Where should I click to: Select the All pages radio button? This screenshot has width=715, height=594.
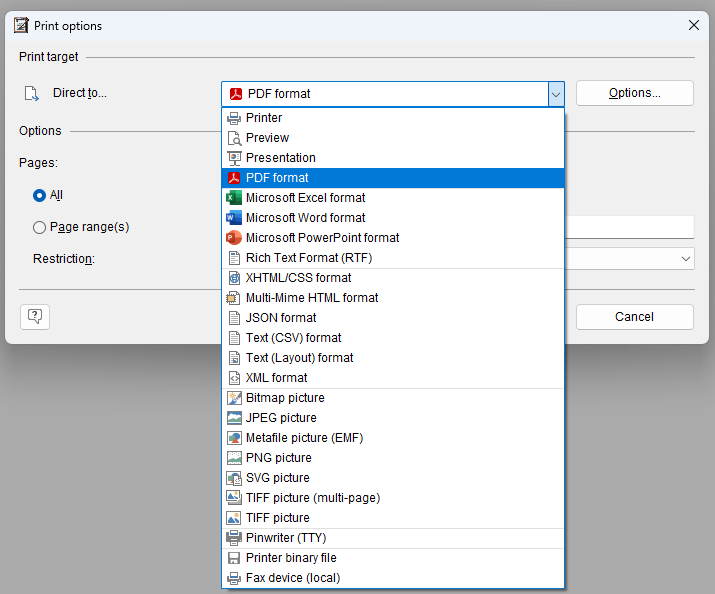click(40, 196)
